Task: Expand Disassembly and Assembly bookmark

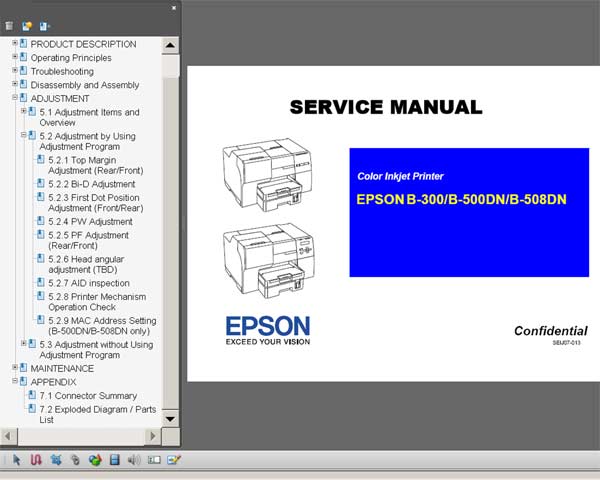Action: point(15,84)
